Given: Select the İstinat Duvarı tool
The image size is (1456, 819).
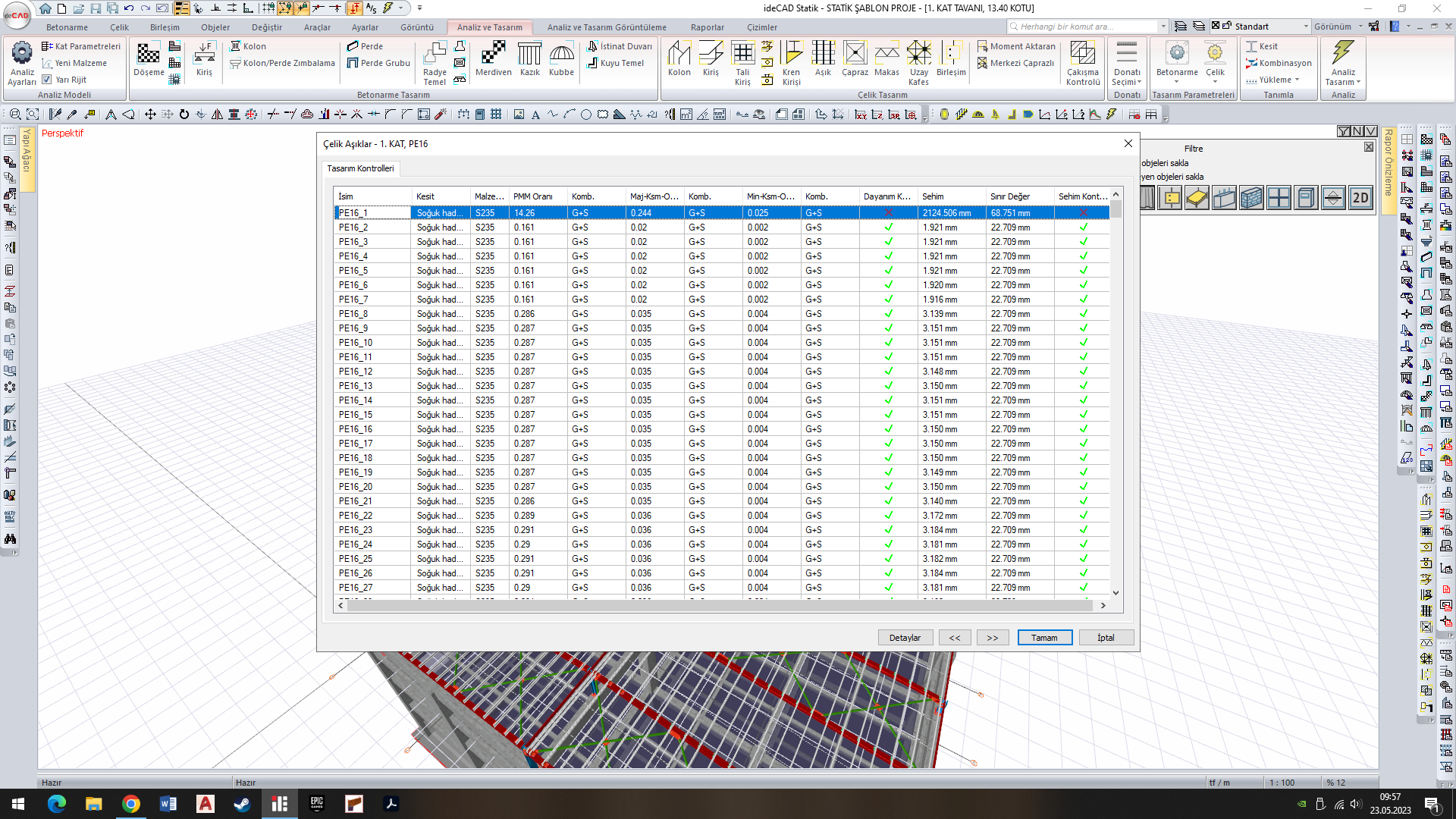Looking at the screenshot, I should tap(620, 46).
